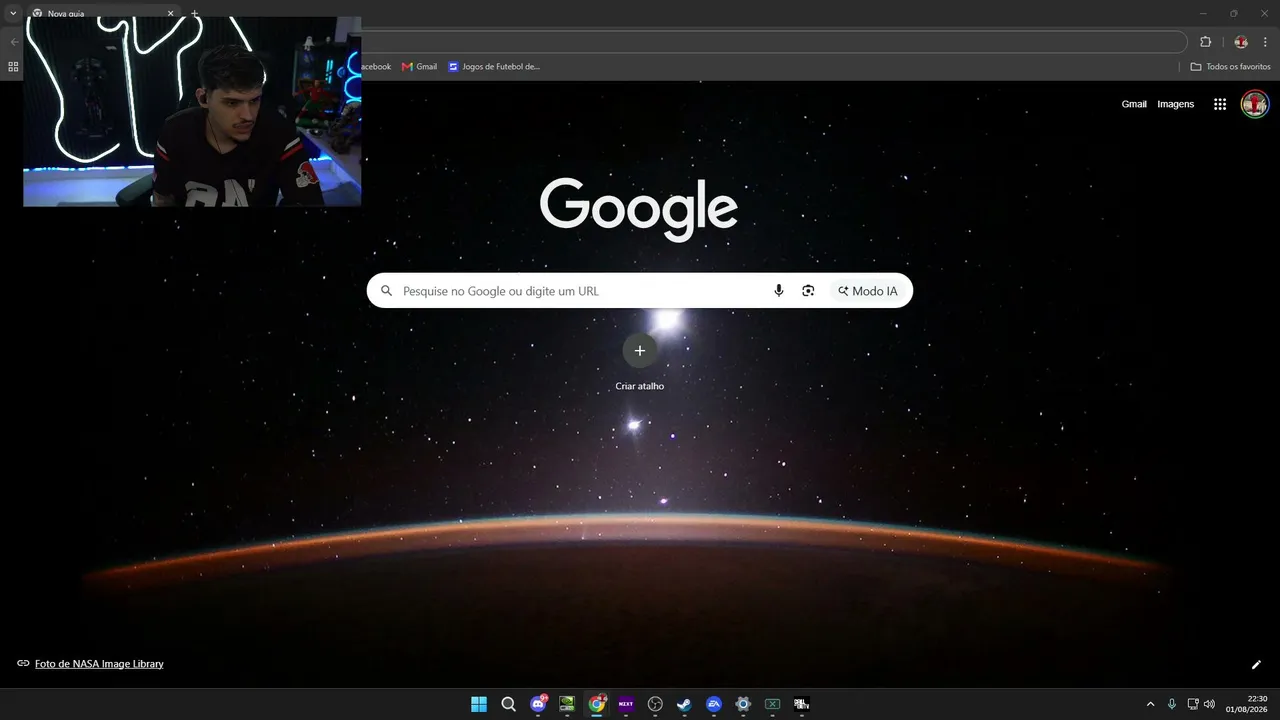Click the webcam overlay video
The height and width of the screenshot is (720, 1280).
coord(192,111)
